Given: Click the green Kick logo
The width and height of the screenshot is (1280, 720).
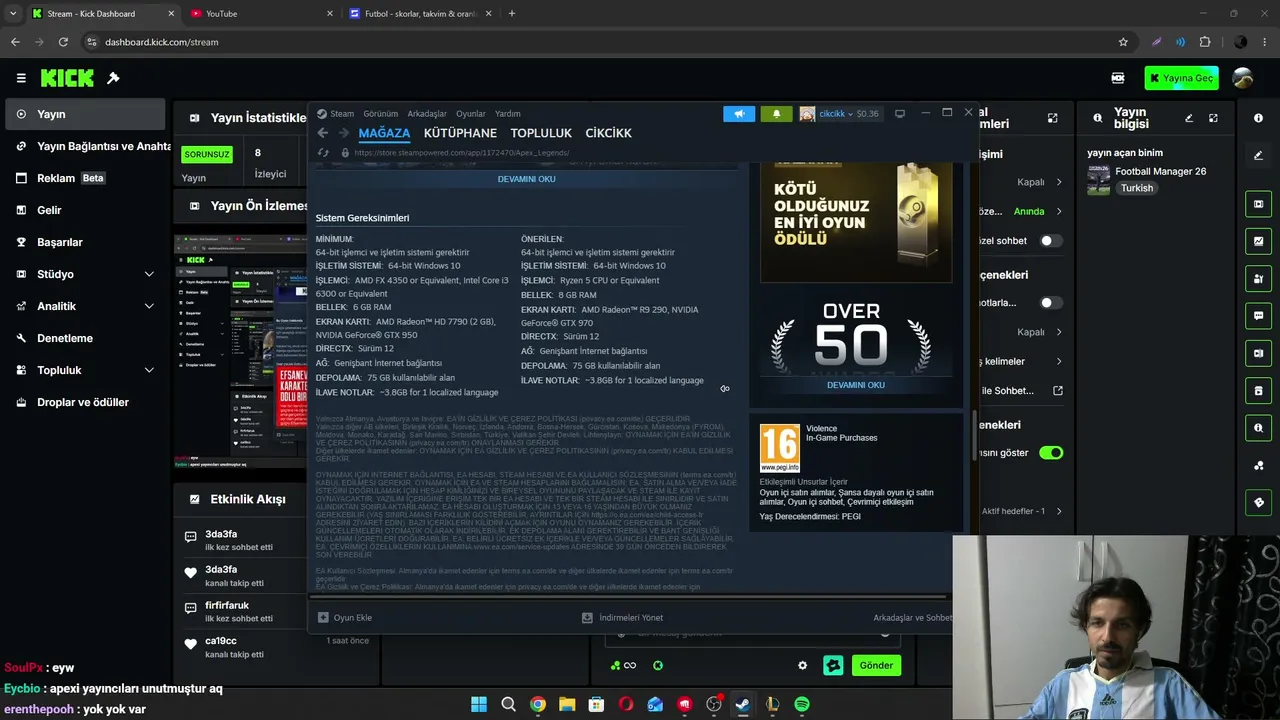Looking at the screenshot, I should click(x=67, y=78).
